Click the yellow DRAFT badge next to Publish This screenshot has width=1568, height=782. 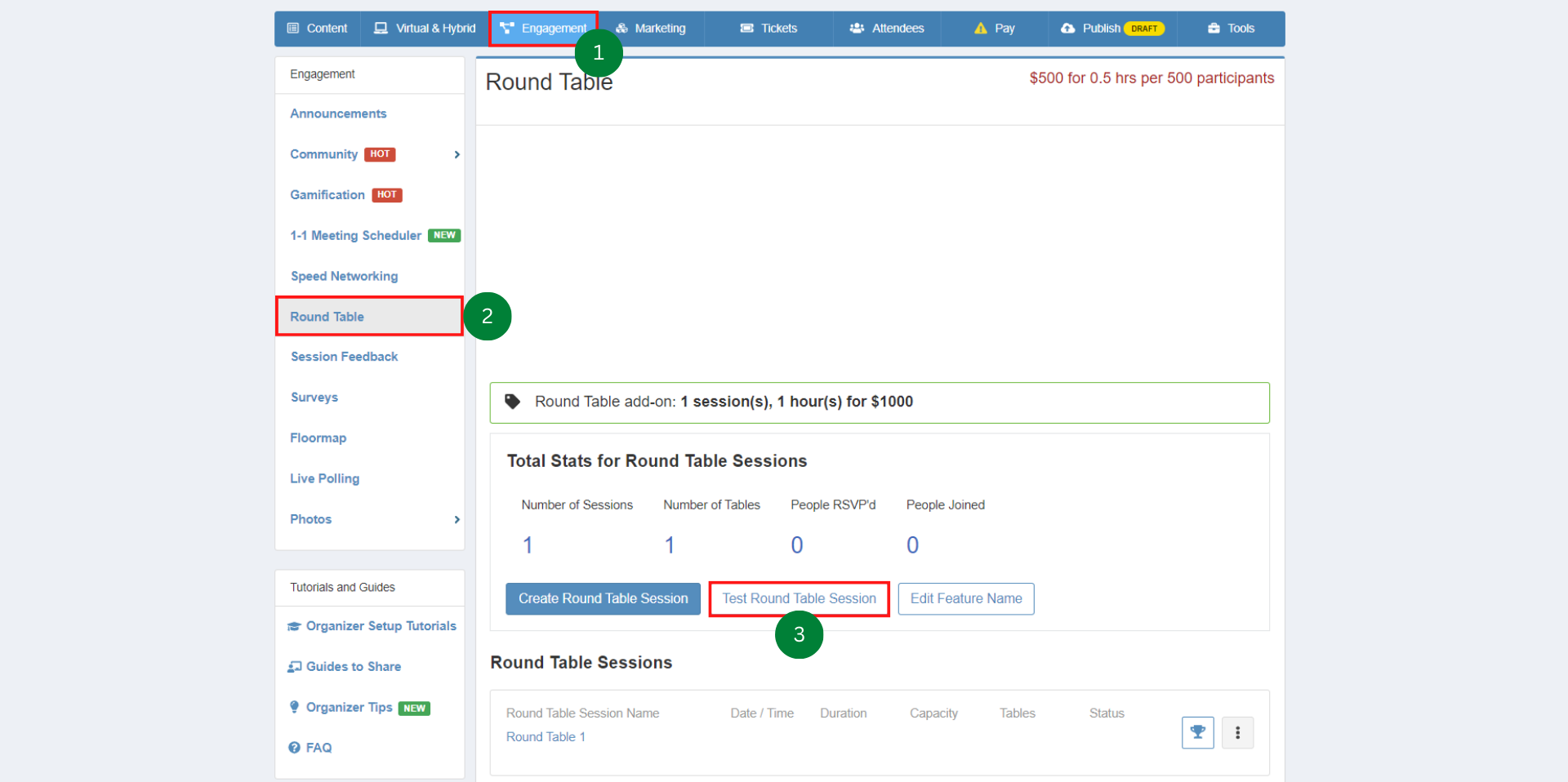1146,28
